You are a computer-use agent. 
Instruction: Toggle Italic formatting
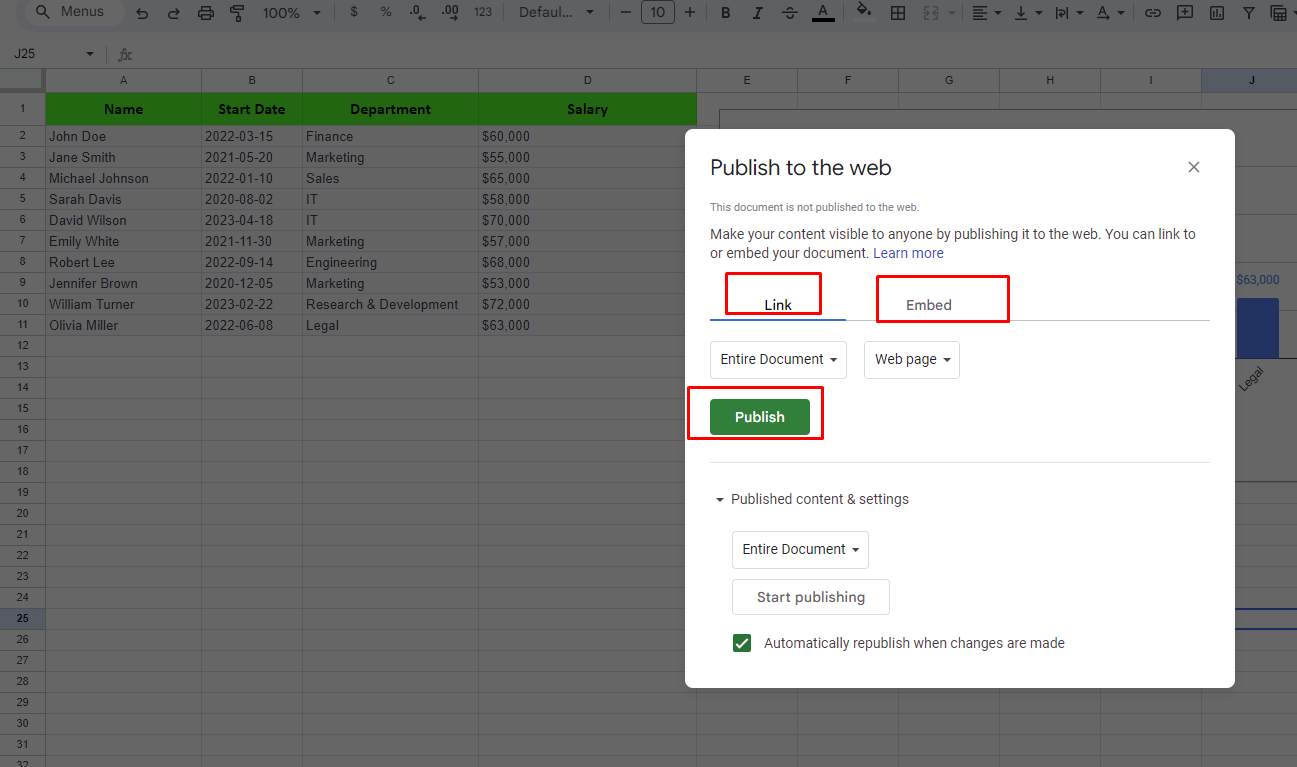758,12
